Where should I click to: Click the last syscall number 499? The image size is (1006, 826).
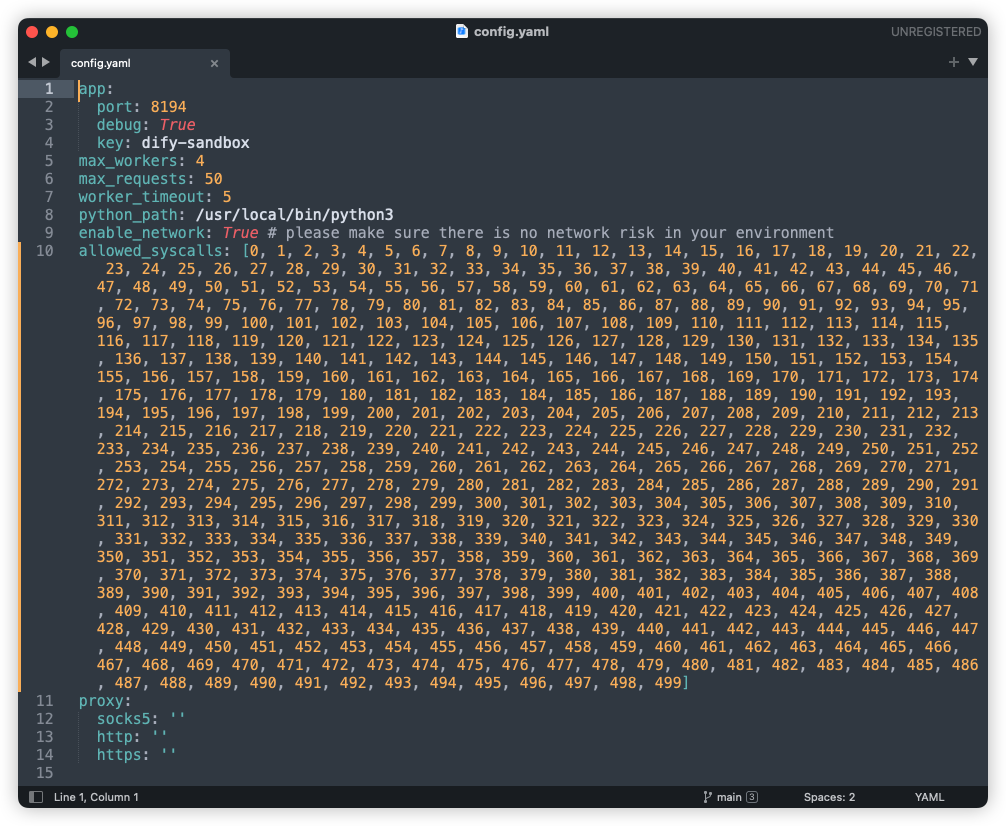coord(668,683)
